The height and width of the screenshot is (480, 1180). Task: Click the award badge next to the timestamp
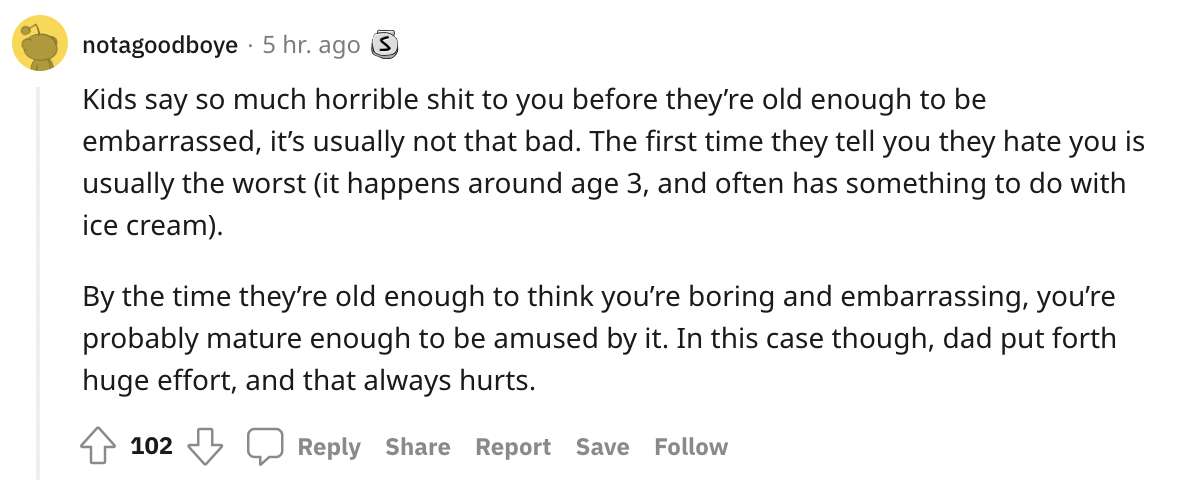385,45
